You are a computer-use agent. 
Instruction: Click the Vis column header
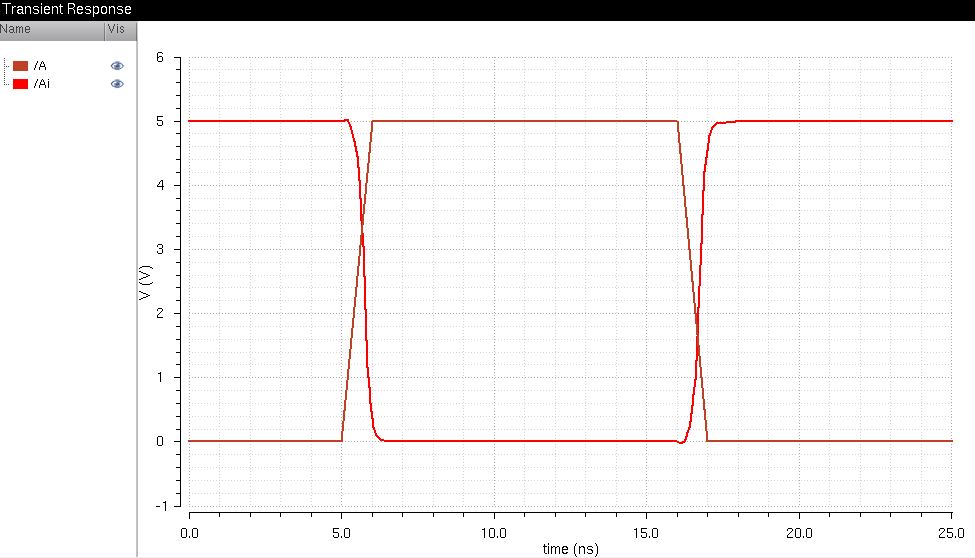pos(121,30)
